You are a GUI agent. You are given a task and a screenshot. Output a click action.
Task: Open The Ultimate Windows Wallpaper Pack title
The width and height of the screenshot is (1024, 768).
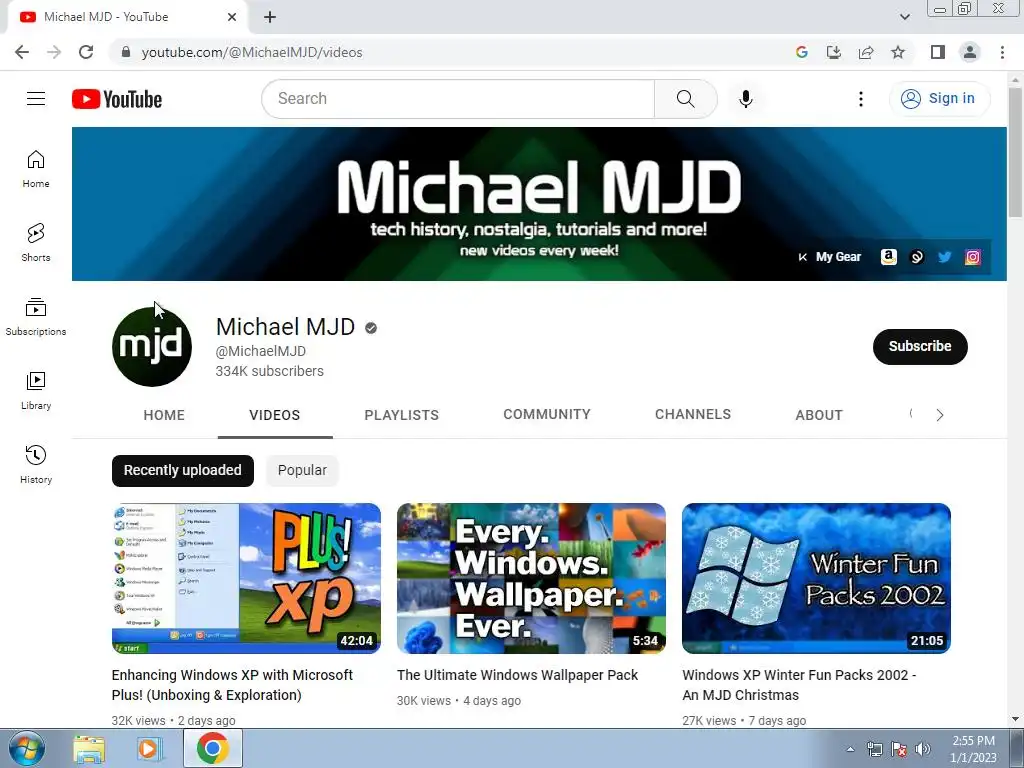tap(517, 675)
